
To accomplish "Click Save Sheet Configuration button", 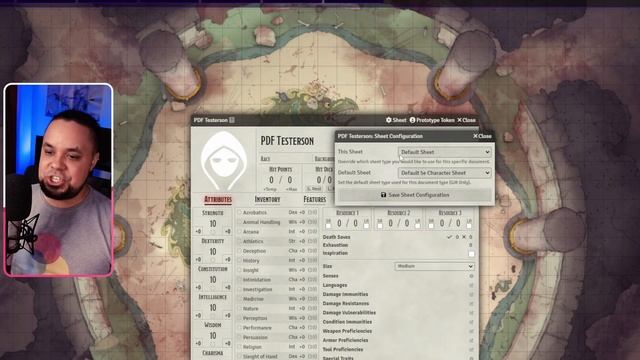I will pyautogui.click(x=415, y=195).
